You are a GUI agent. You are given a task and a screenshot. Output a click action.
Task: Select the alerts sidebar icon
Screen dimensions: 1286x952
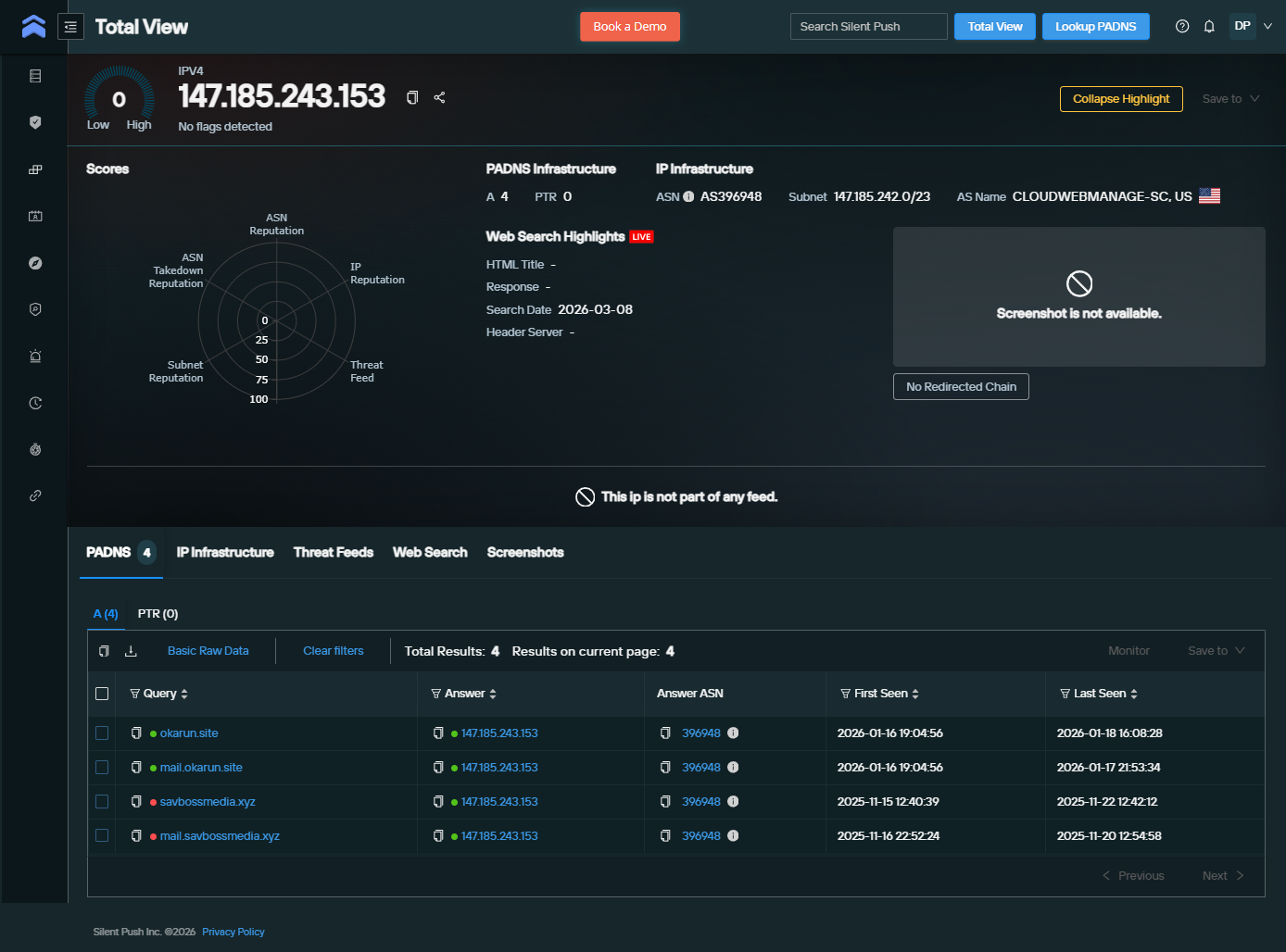click(34, 356)
